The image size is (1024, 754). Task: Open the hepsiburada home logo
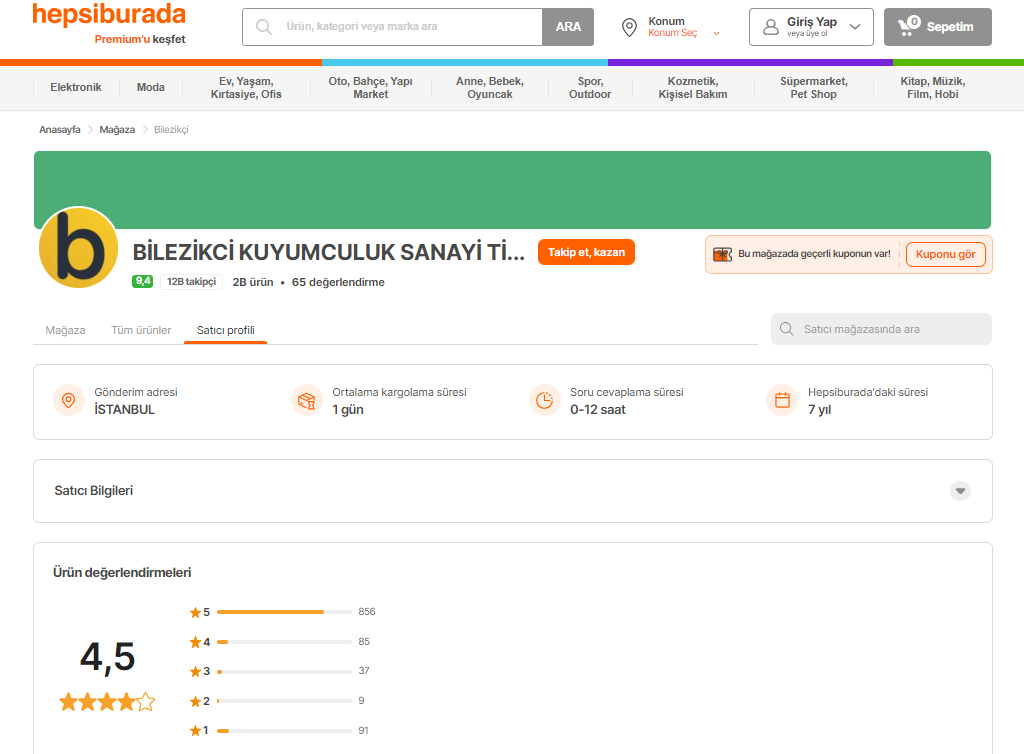[x=109, y=14]
